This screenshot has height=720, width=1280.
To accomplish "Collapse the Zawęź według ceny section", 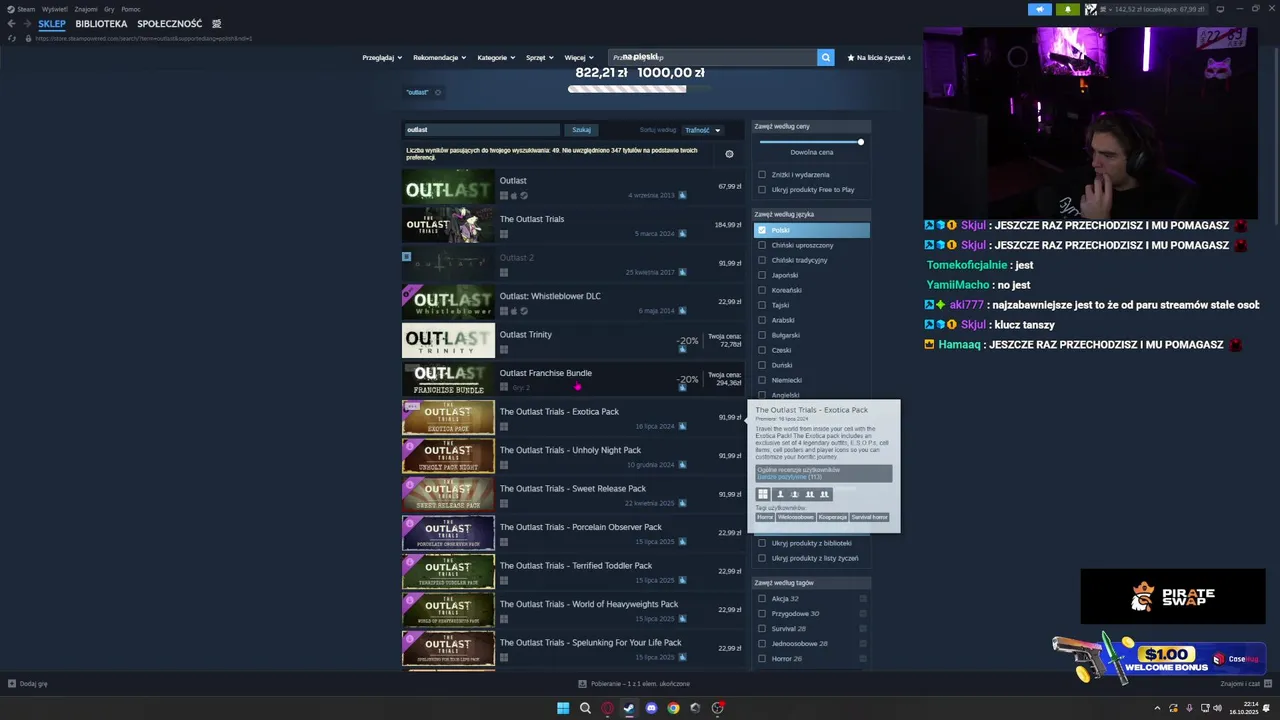I will [x=812, y=127].
